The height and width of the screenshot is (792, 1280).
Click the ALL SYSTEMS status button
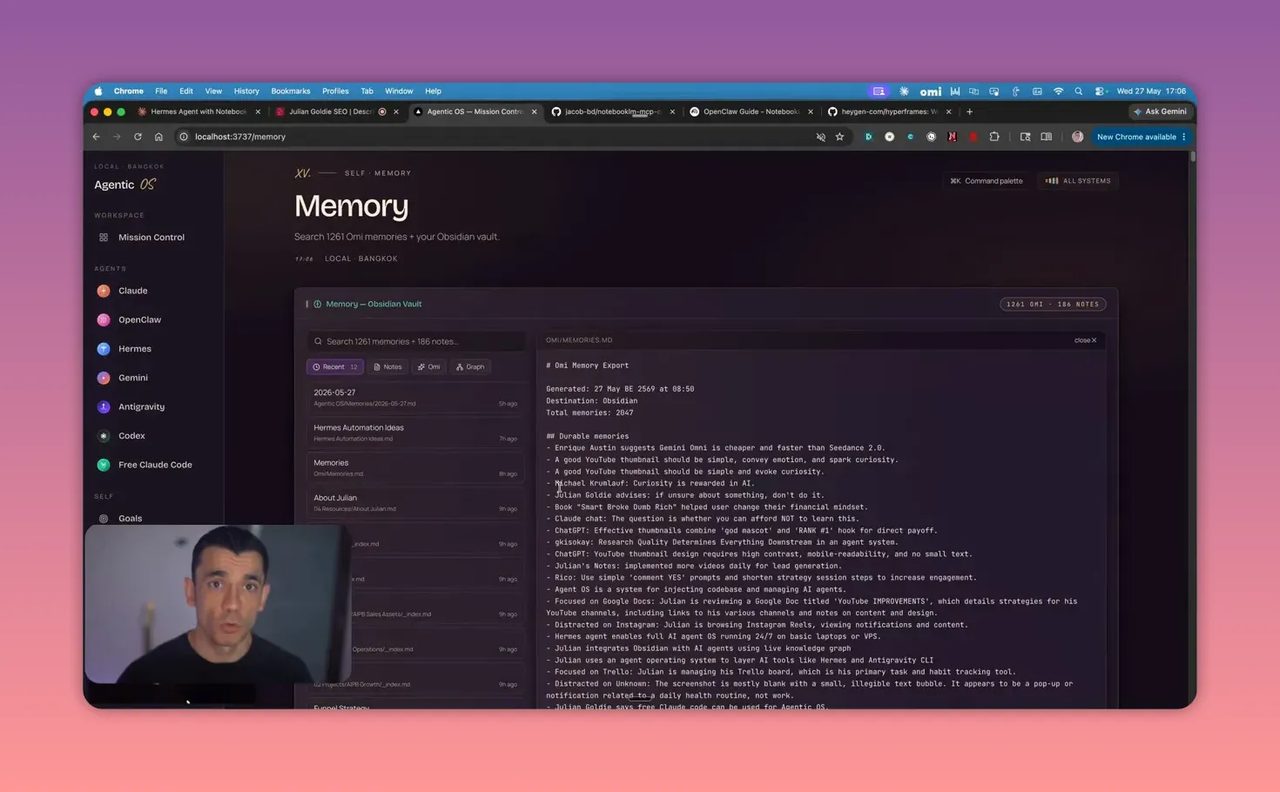(x=1077, y=181)
